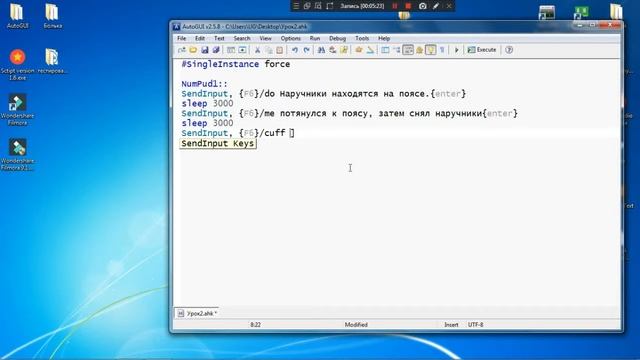
Task: Select Script version 1.8.exe desktop icon
Action: 18,64
